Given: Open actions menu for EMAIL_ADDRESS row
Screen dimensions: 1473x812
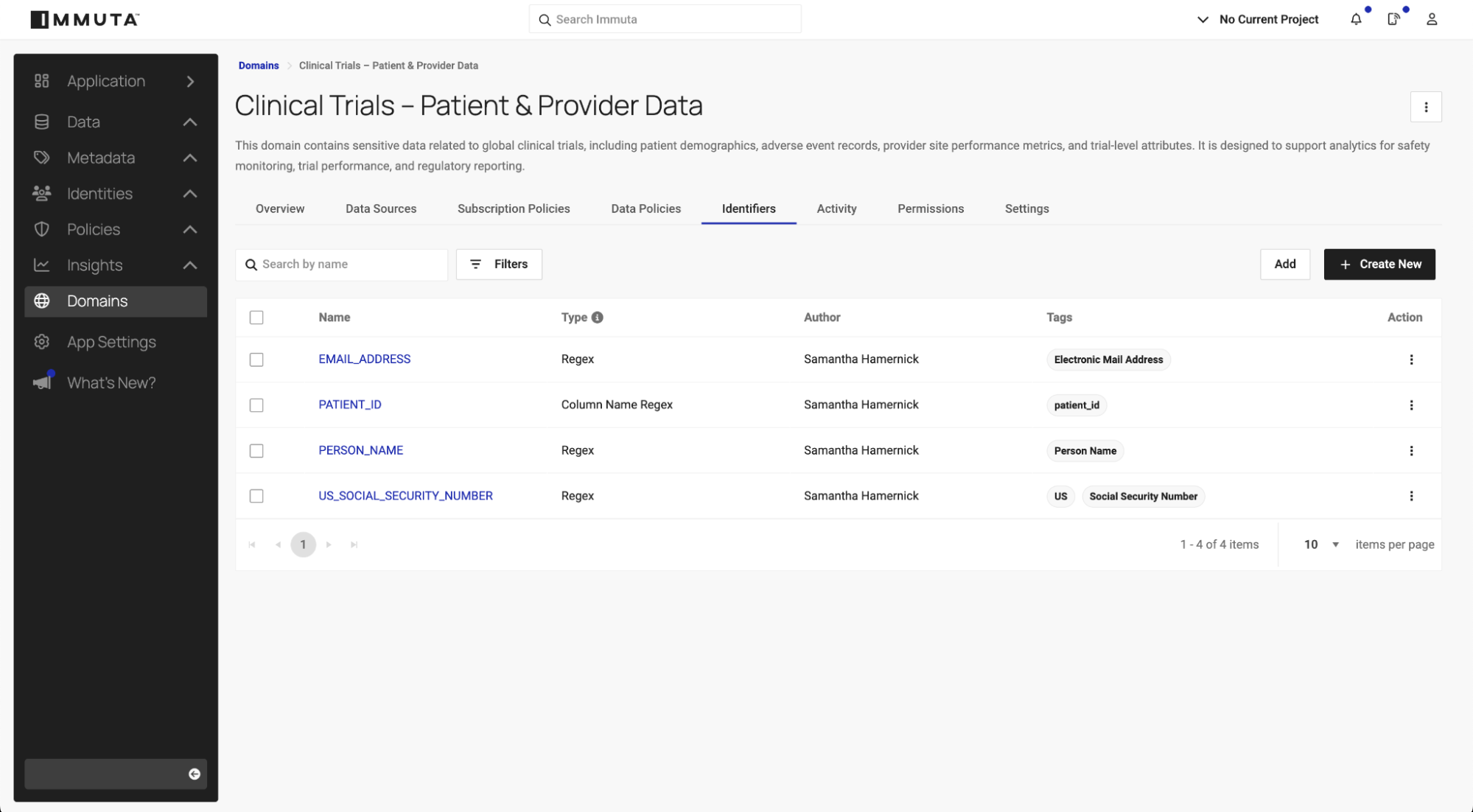Looking at the screenshot, I should pos(1411,360).
